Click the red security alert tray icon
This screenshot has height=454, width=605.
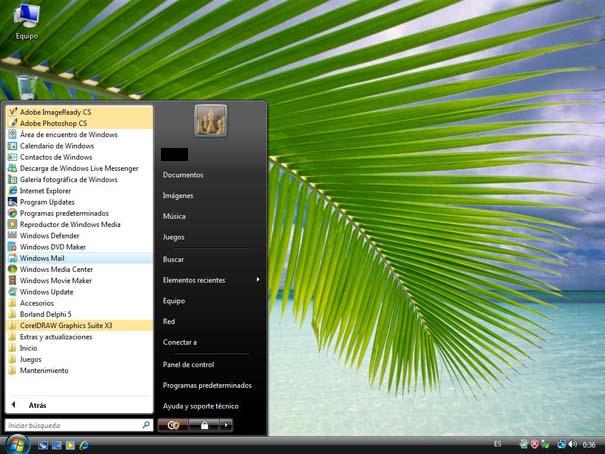pyautogui.click(x=534, y=444)
